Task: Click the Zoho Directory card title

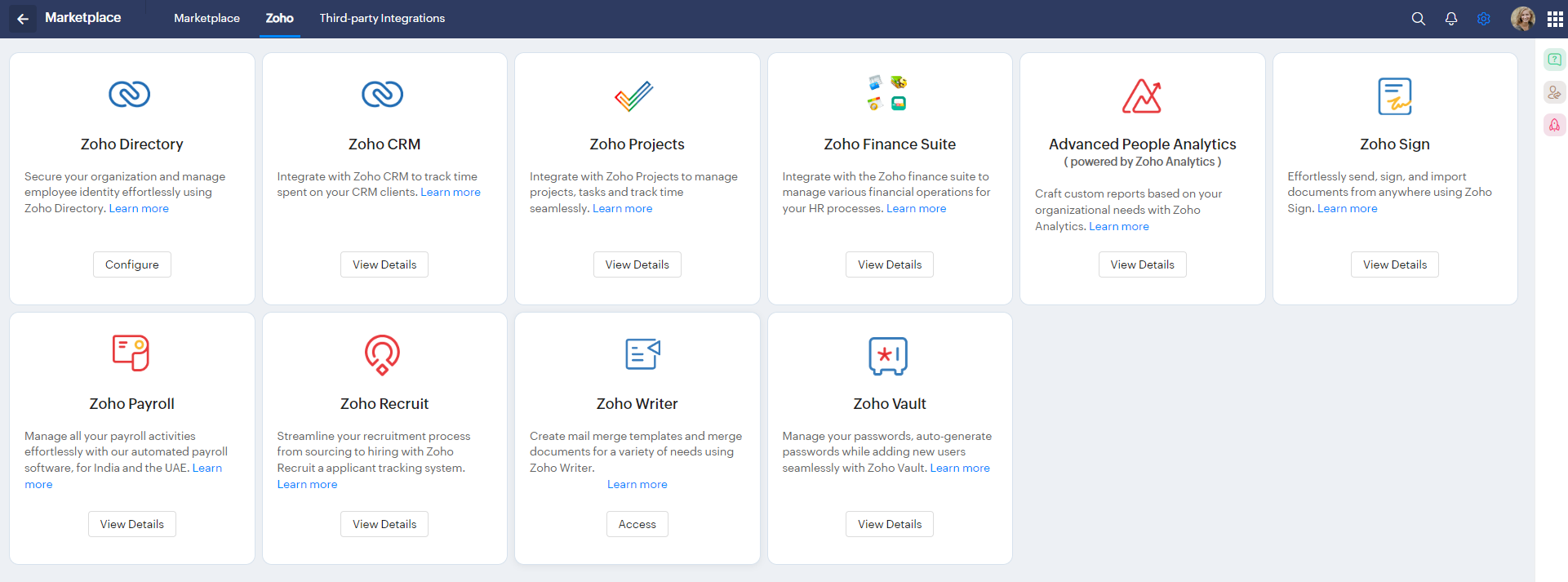Action: pos(132,144)
